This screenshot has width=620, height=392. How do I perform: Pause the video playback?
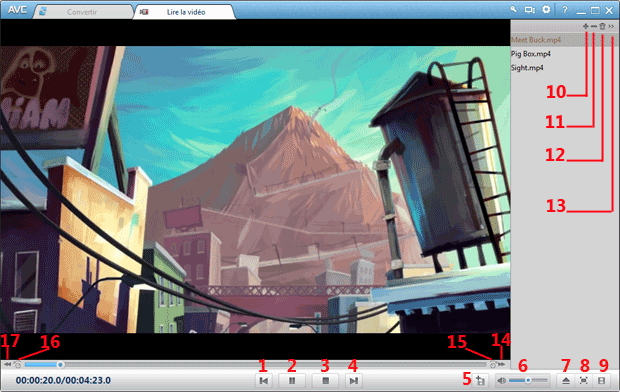pos(292,381)
